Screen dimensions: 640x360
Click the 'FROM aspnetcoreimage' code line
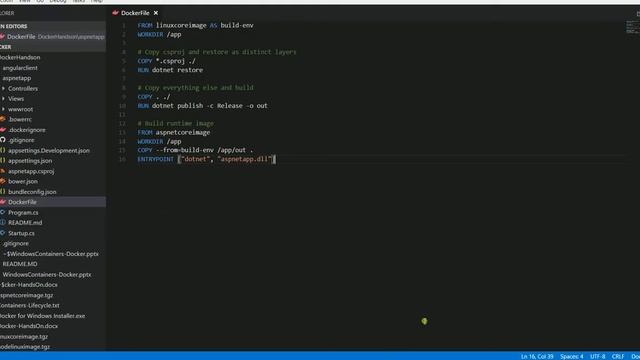pos(174,132)
